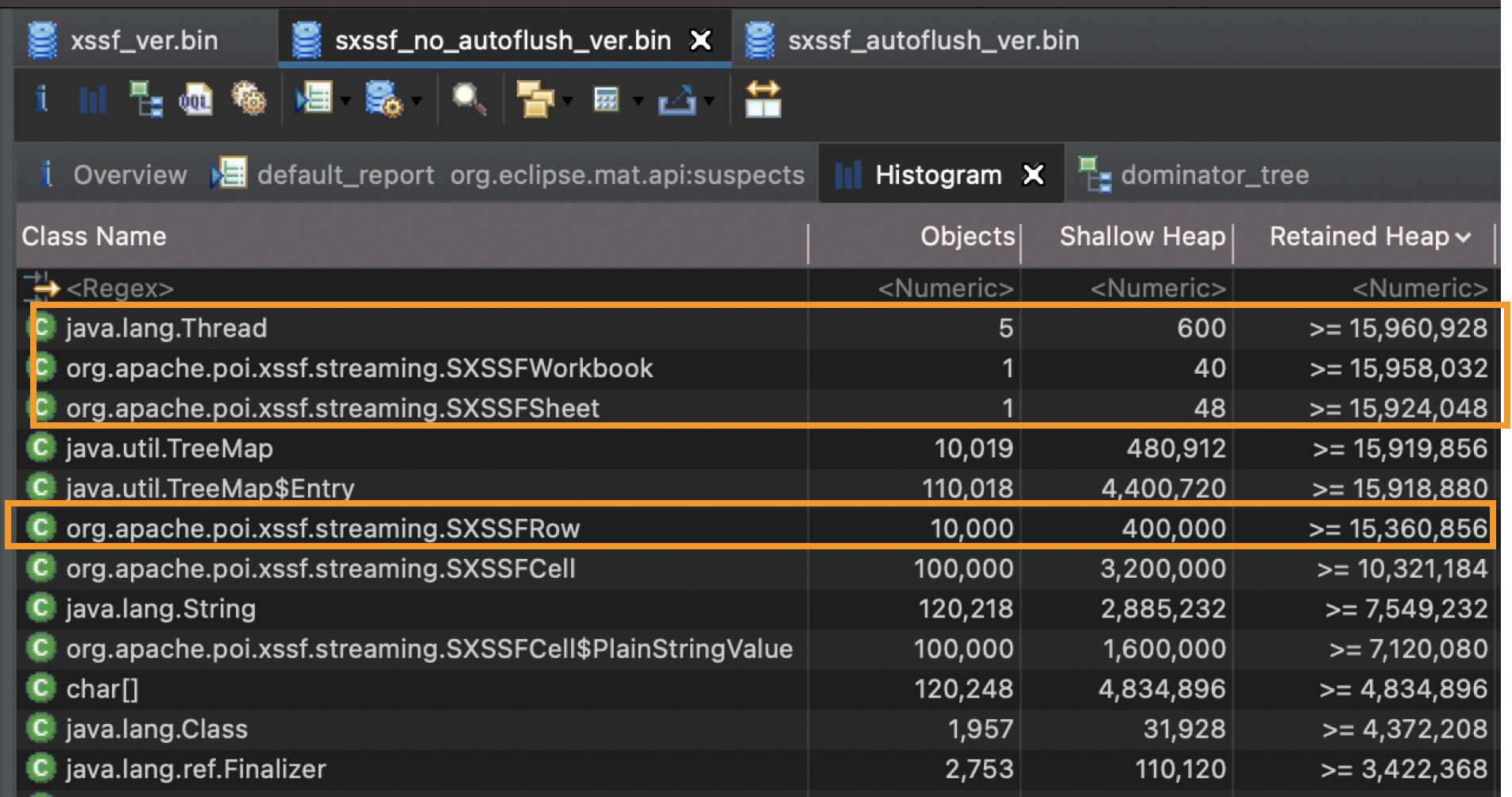Open the reports dropdown arrow
Viewport: 1512px width, 797px height.
click(345, 101)
